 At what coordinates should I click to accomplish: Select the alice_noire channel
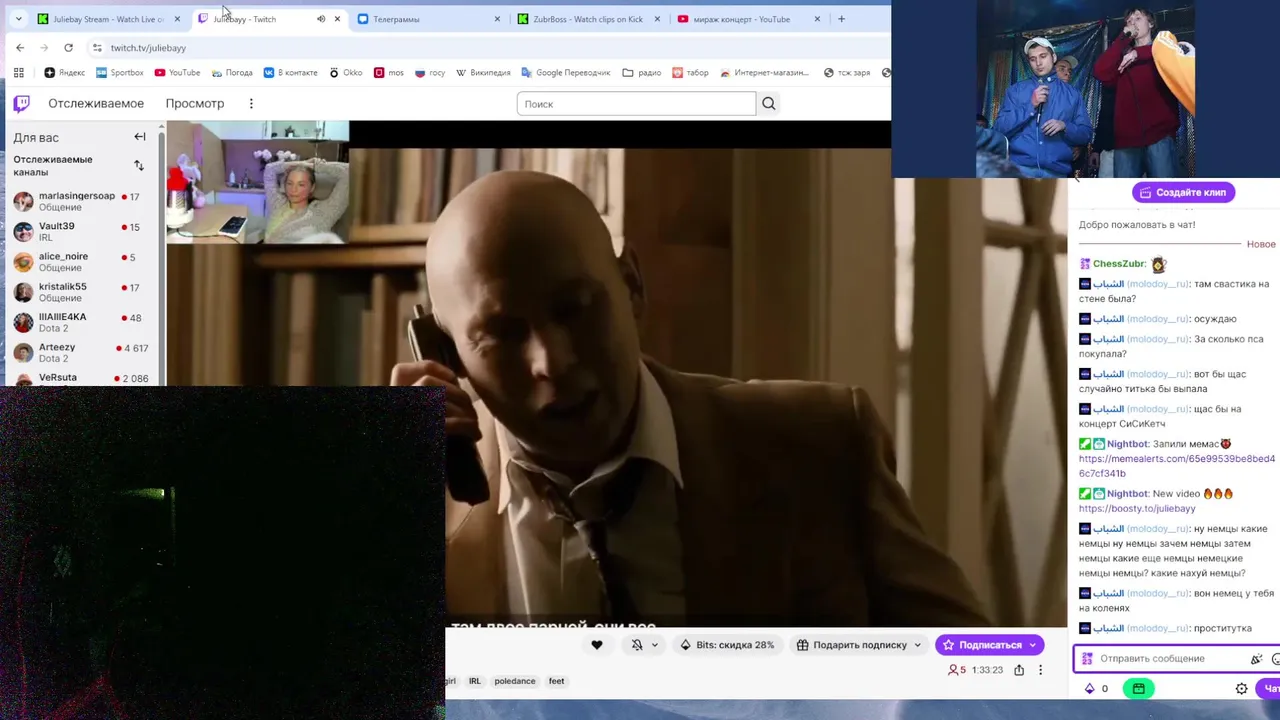83,262
